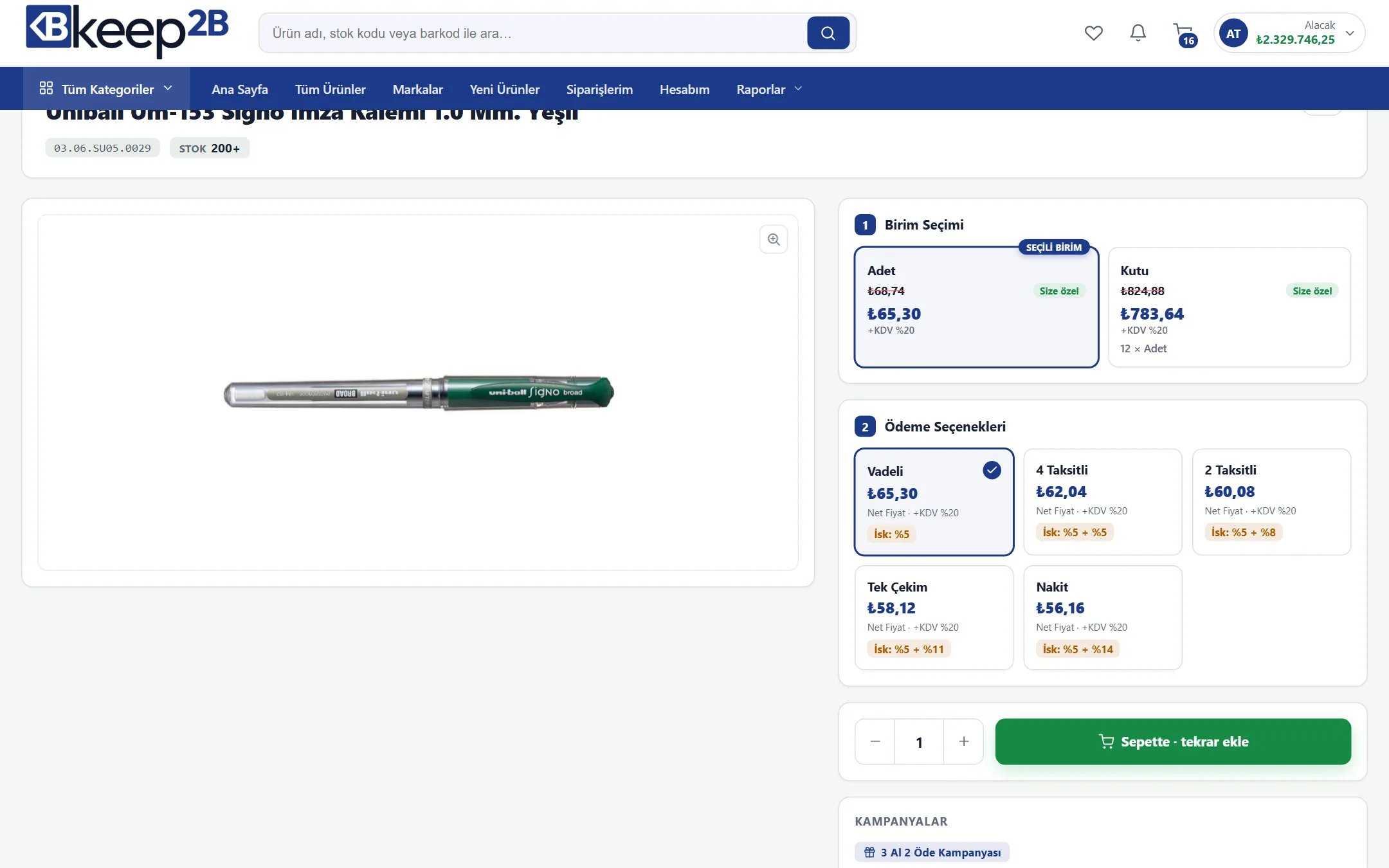Viewport: 1389px width, 868px height.
Task: Choose 2 Taksitli payment option
Action: click(x=1271, y=502)
